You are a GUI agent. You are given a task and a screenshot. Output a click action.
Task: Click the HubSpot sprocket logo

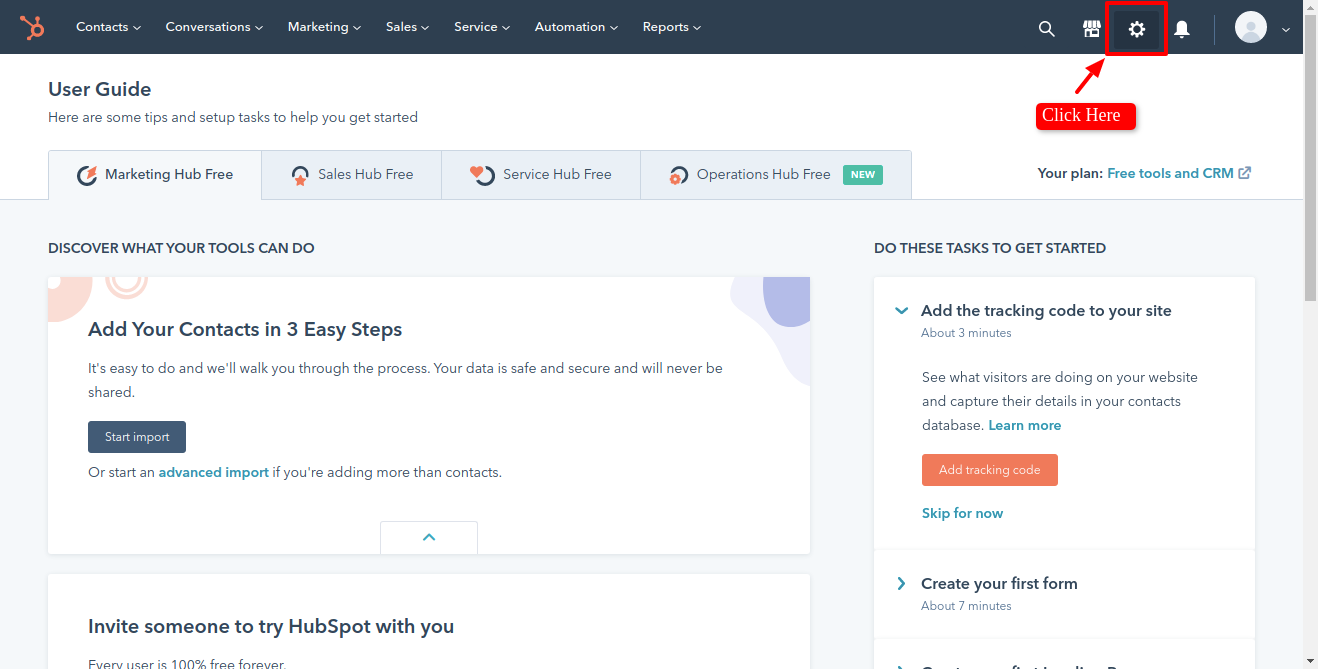coord(32,28)
